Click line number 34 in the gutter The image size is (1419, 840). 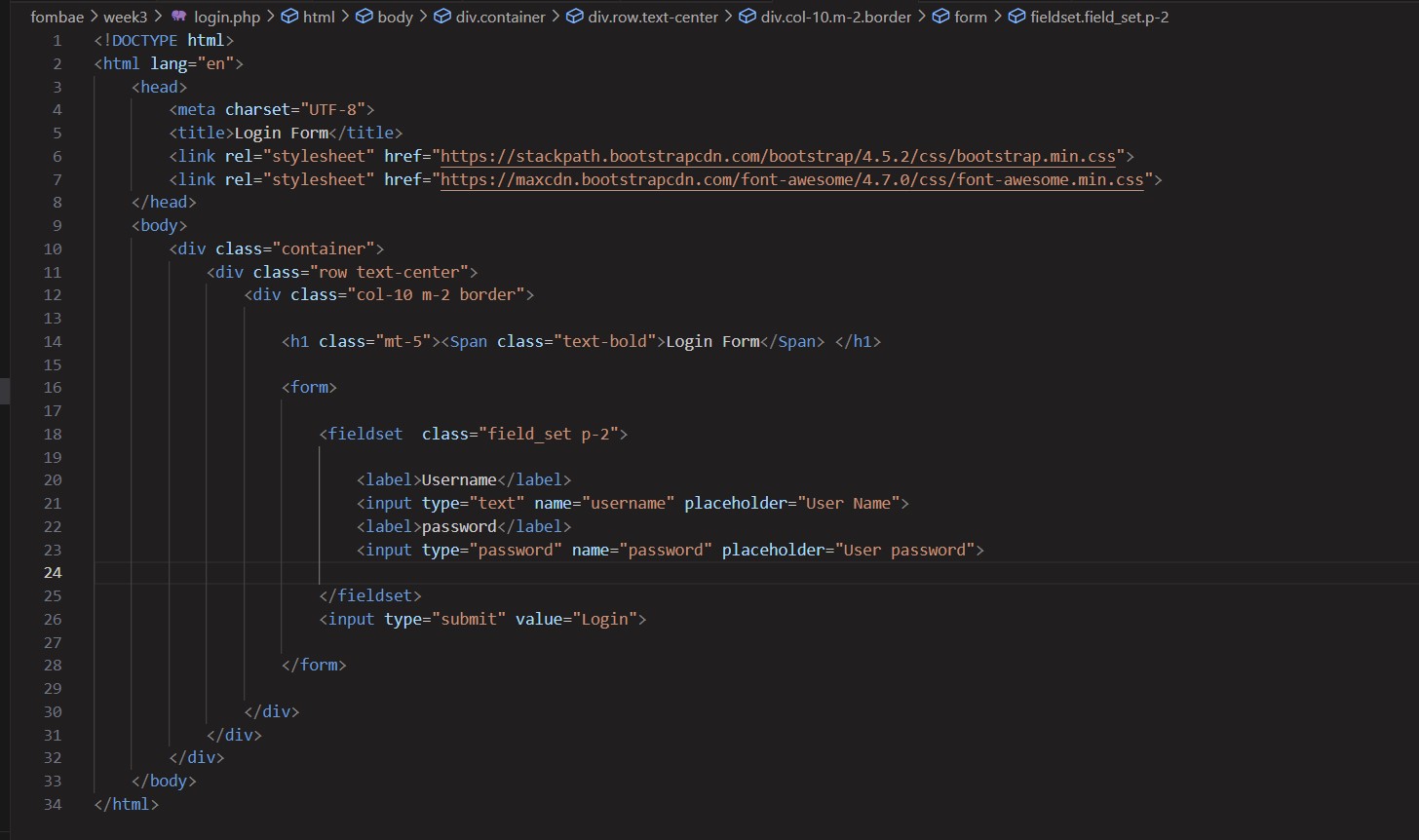point(52,804)
